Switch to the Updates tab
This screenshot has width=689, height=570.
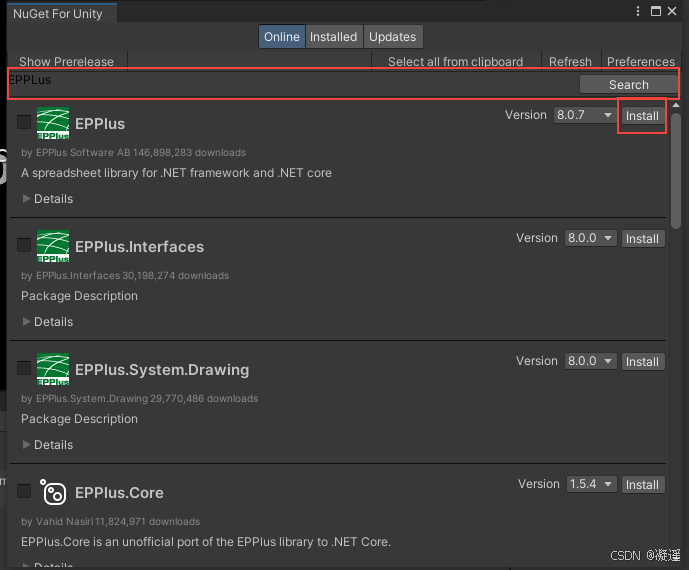point(393,36)
